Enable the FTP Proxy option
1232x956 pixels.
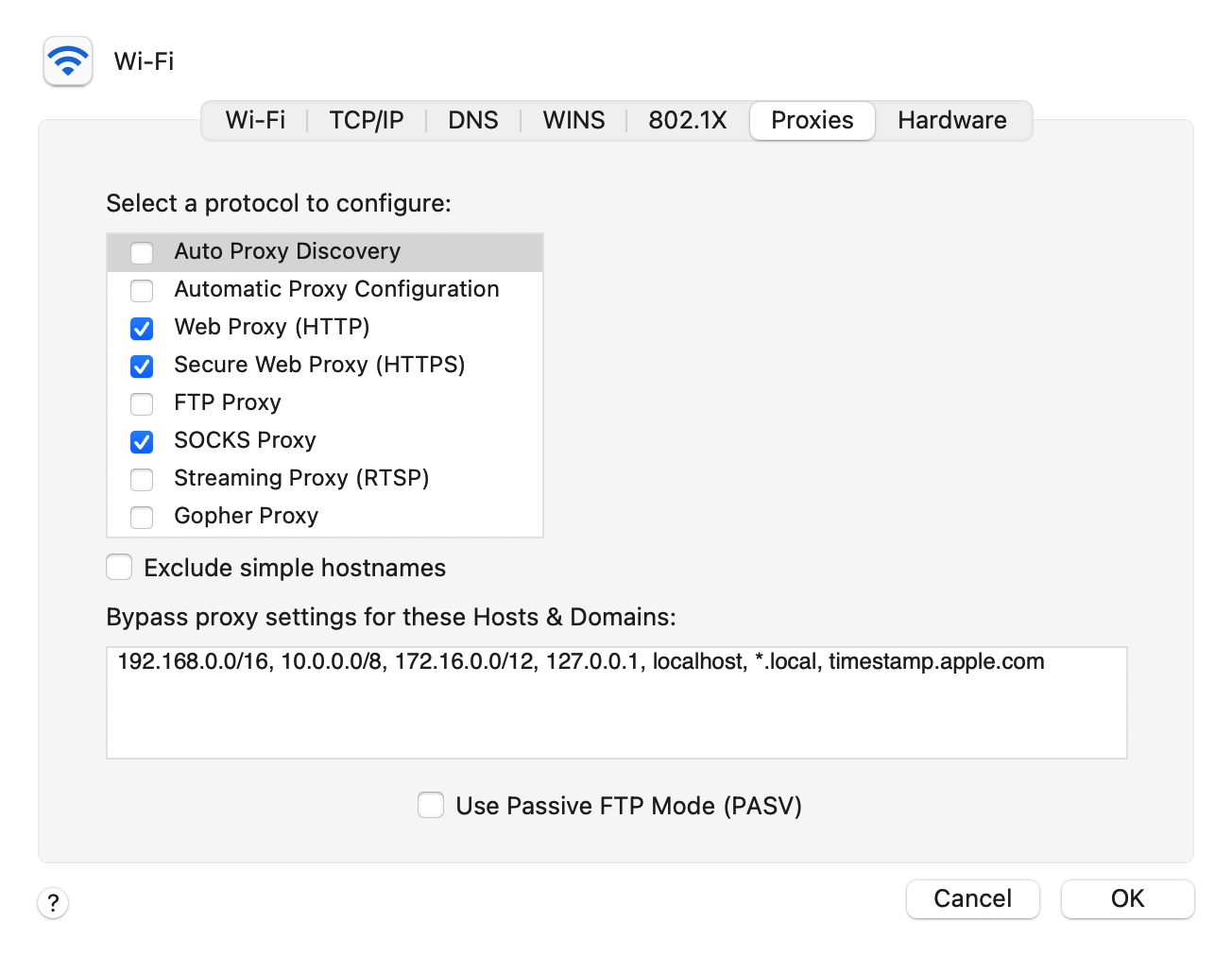pyautogui.click(x=142, y=403)
